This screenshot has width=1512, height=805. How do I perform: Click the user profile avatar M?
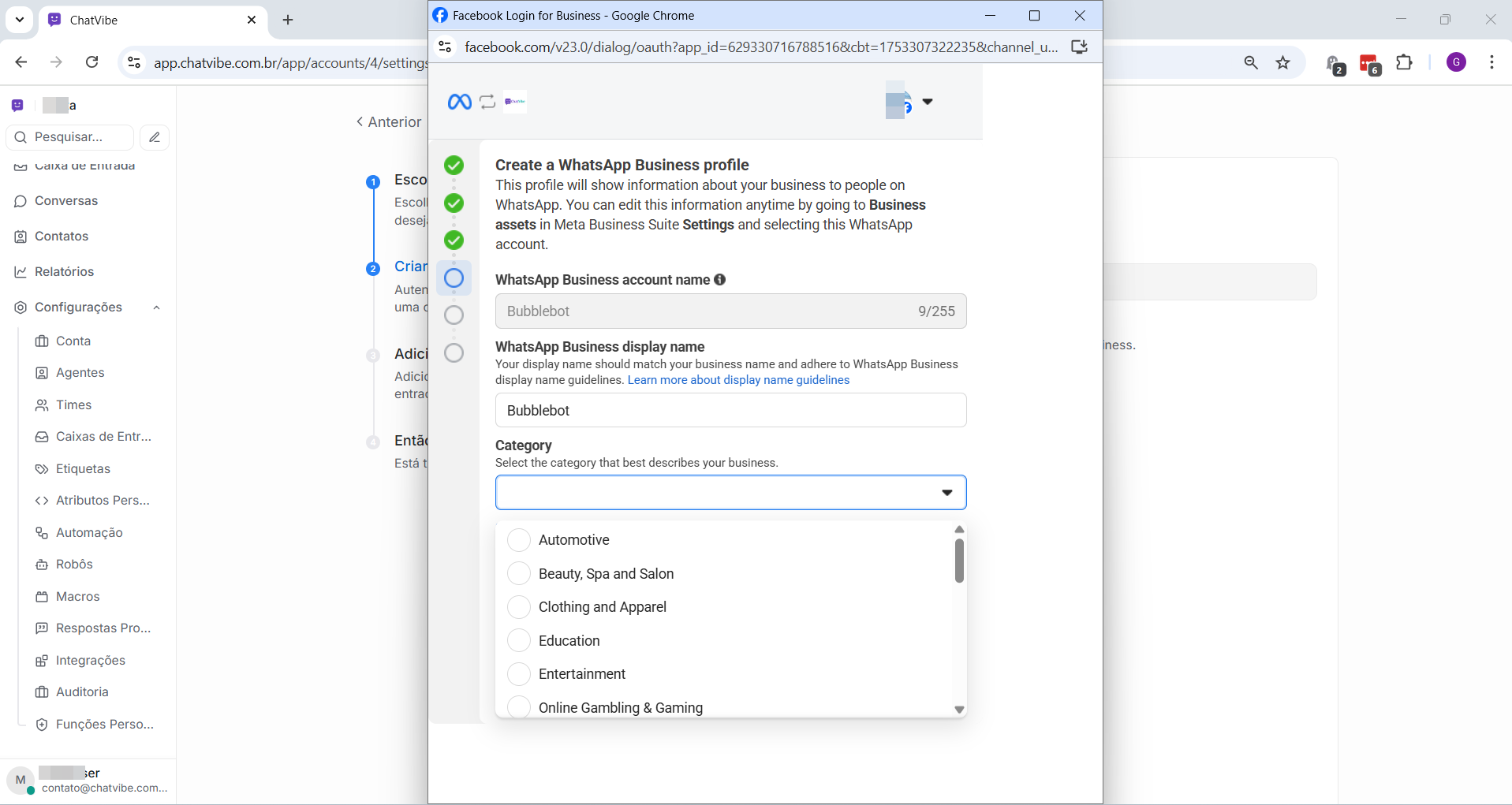pyautogui.click(x=21, y=780)
